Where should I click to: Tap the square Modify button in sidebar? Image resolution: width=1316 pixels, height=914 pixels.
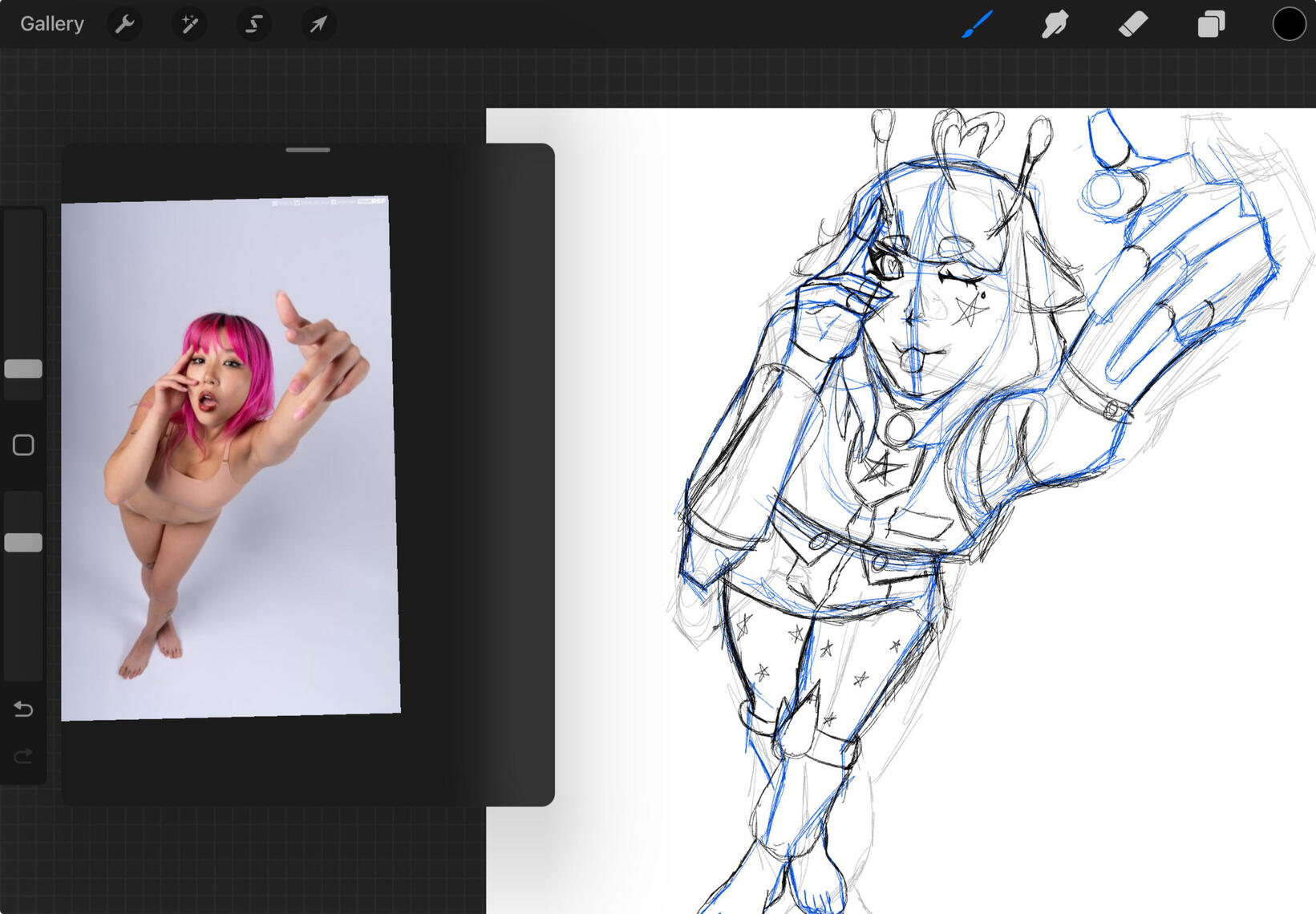click(x=23, y=445)
